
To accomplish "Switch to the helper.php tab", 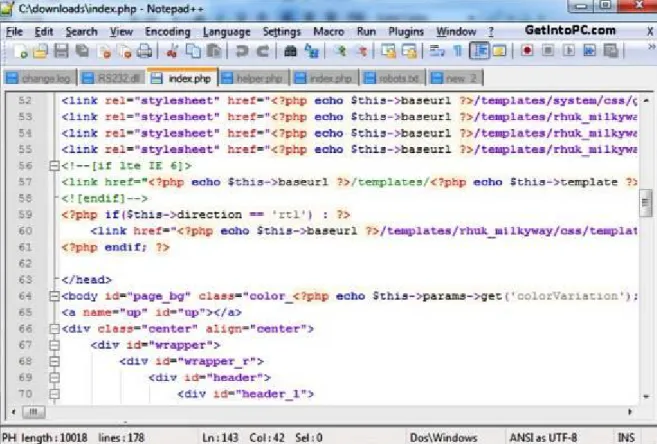I will (x=253, y=78).
